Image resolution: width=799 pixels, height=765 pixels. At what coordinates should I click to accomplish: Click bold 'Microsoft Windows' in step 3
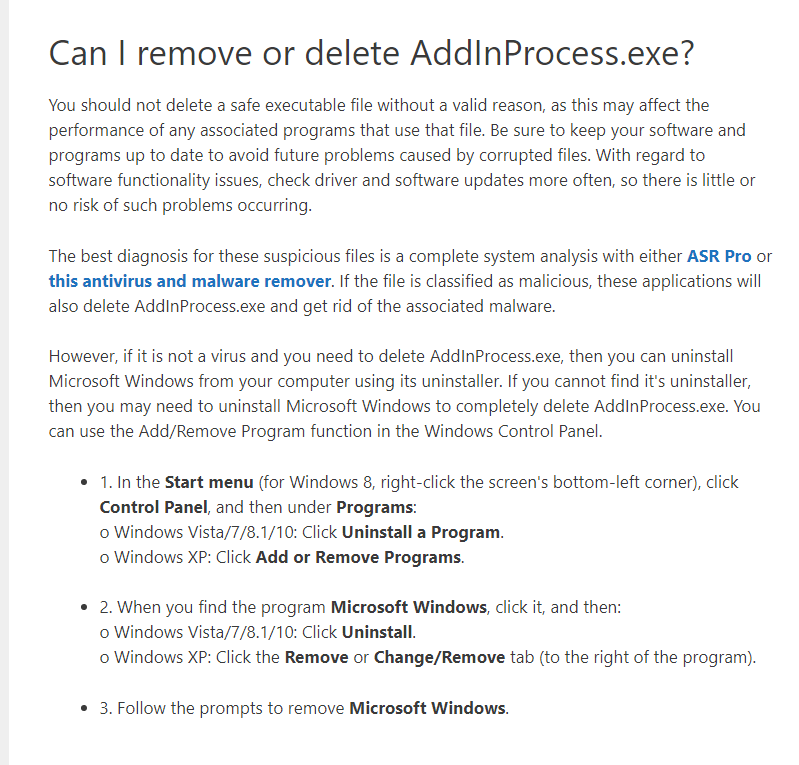coord(428,708)
